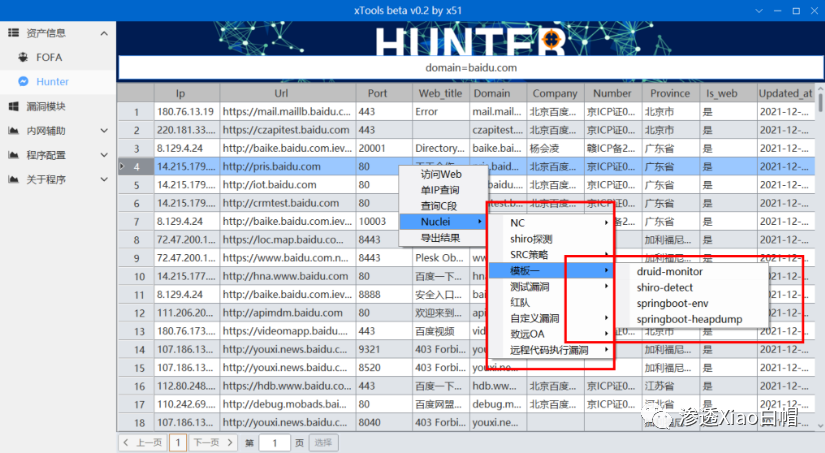
Task: Sort by the Is_web column header
Action: pyautogui.click(x=728, y=93)
